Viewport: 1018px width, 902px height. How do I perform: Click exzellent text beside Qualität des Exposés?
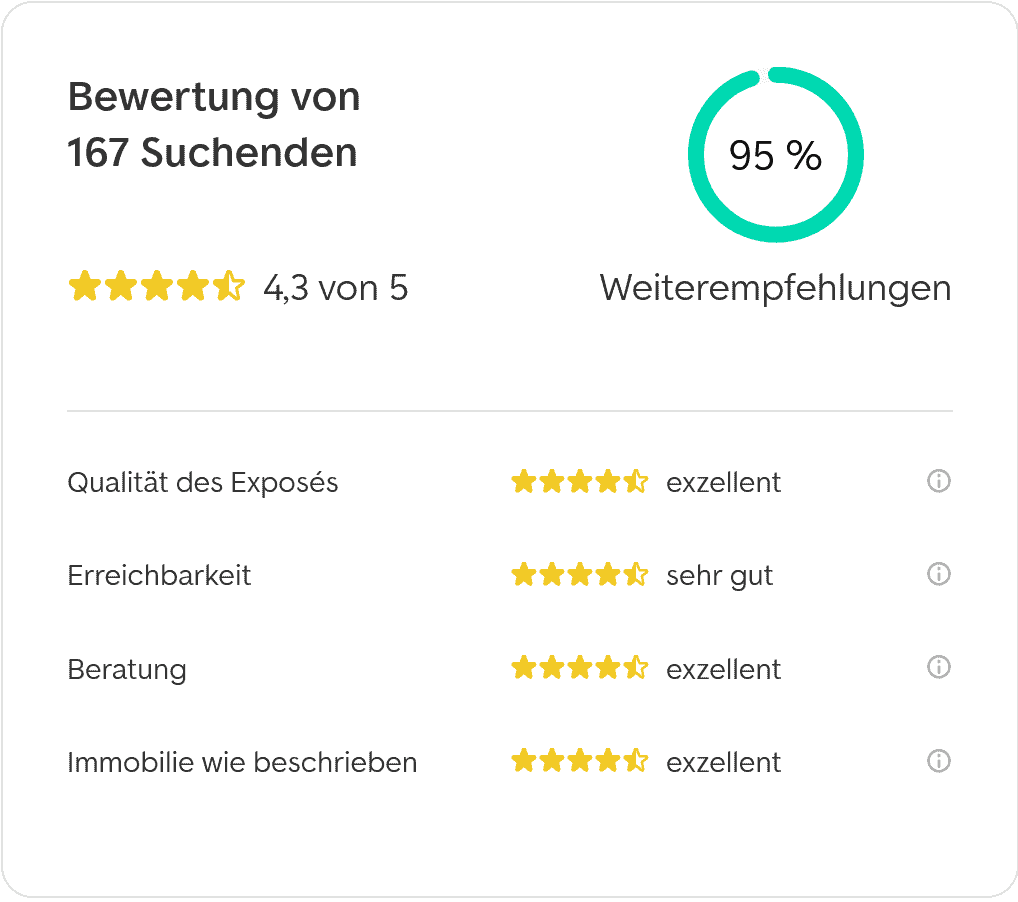tap(723, 482)
